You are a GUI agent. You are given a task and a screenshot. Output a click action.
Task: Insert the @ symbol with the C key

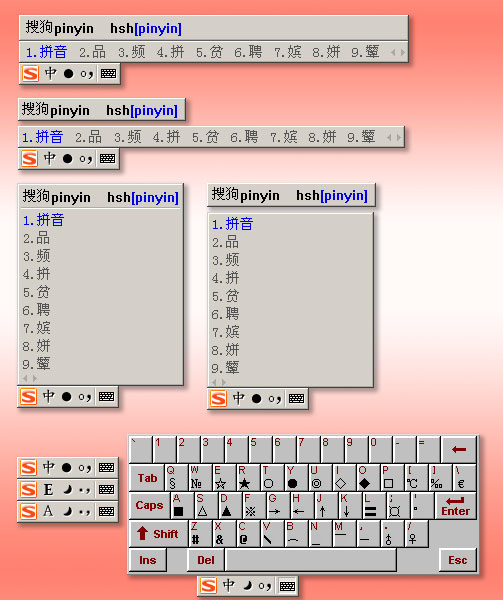tap(248, 533)
